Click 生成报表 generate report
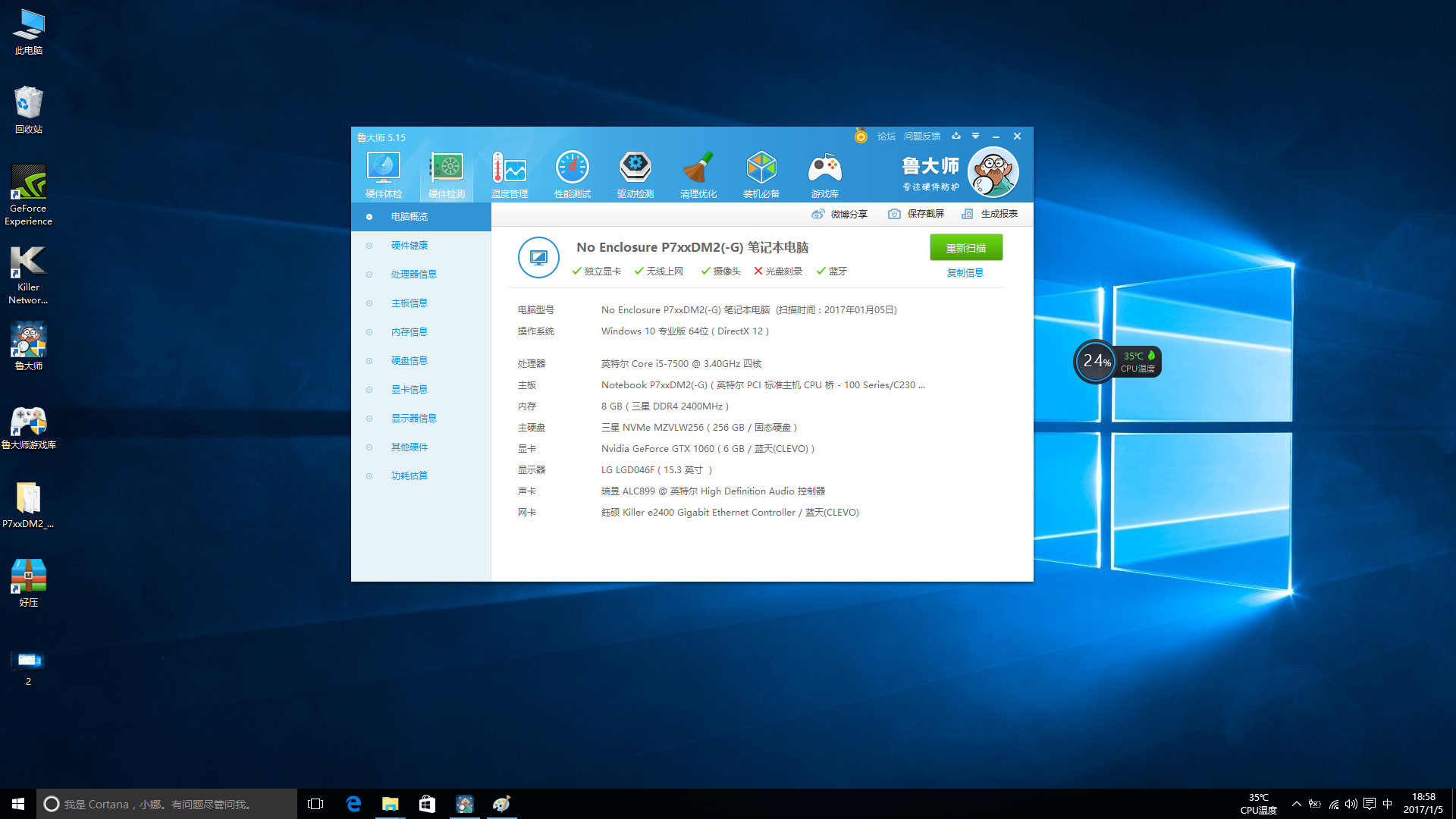 [990, 214]
